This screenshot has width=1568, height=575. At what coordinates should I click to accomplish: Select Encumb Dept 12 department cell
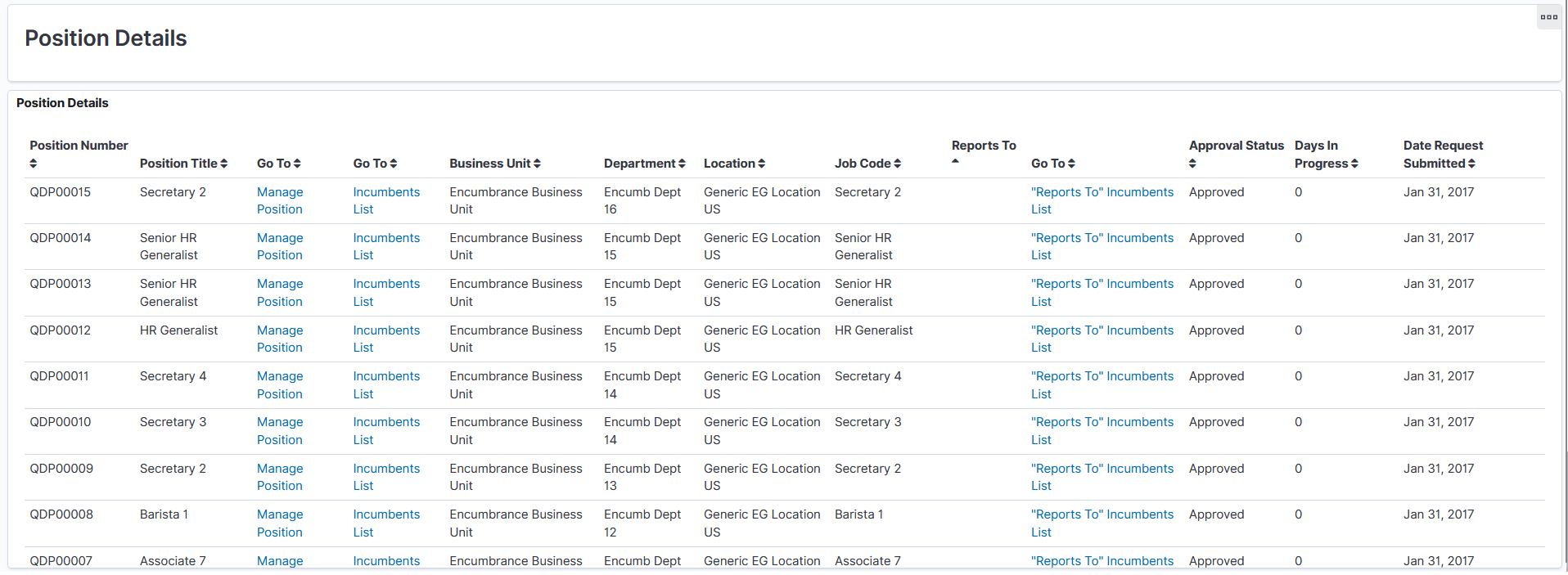pos(642,523)
